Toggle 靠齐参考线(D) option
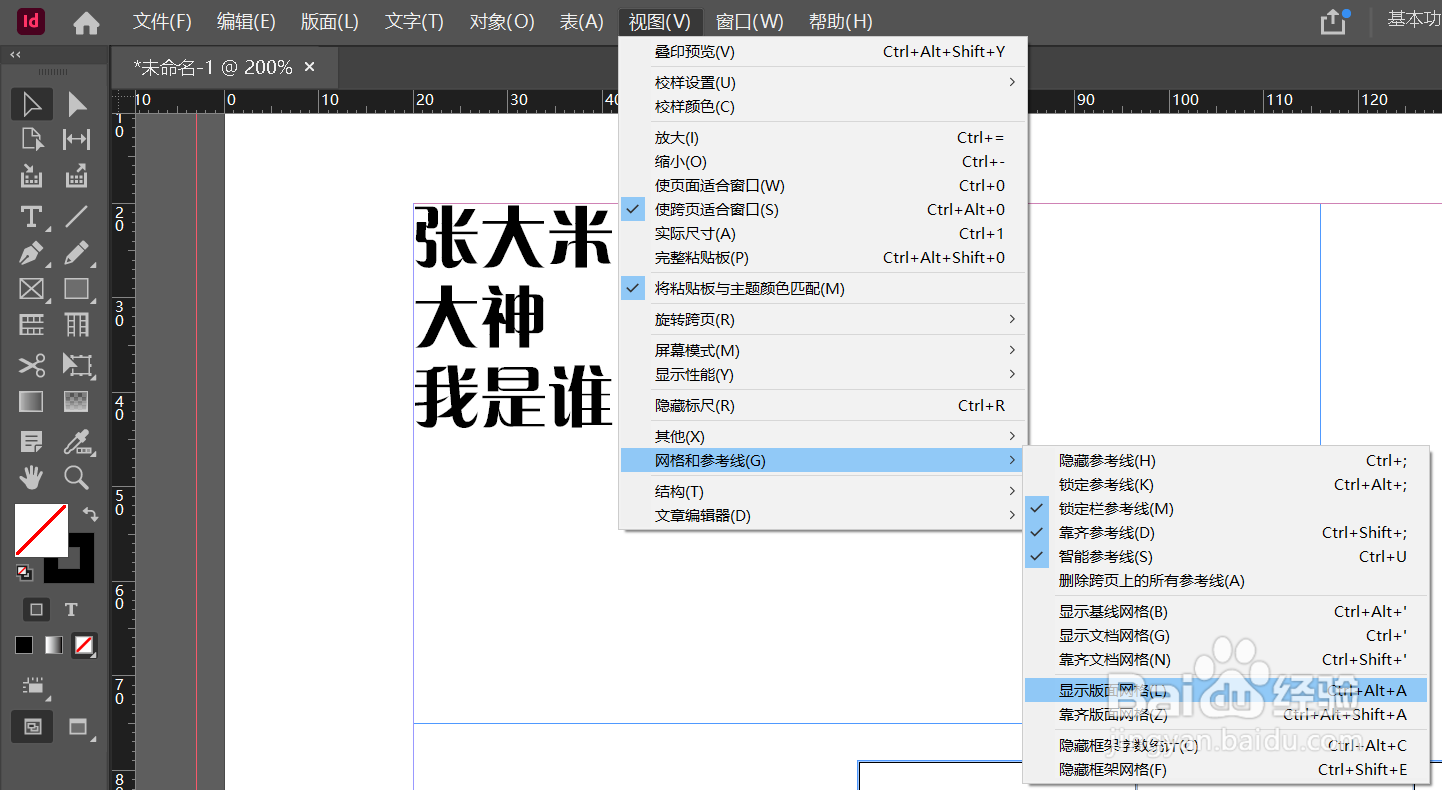This screenshot has height=790, width=1442. click(x=1227, y=533)
